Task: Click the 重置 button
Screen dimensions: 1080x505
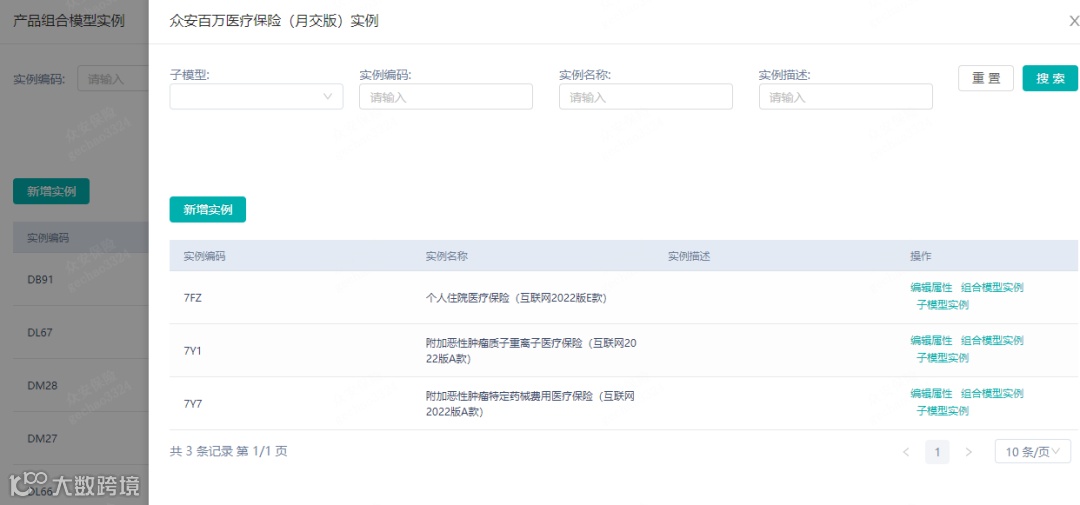Action: point(986,78)
